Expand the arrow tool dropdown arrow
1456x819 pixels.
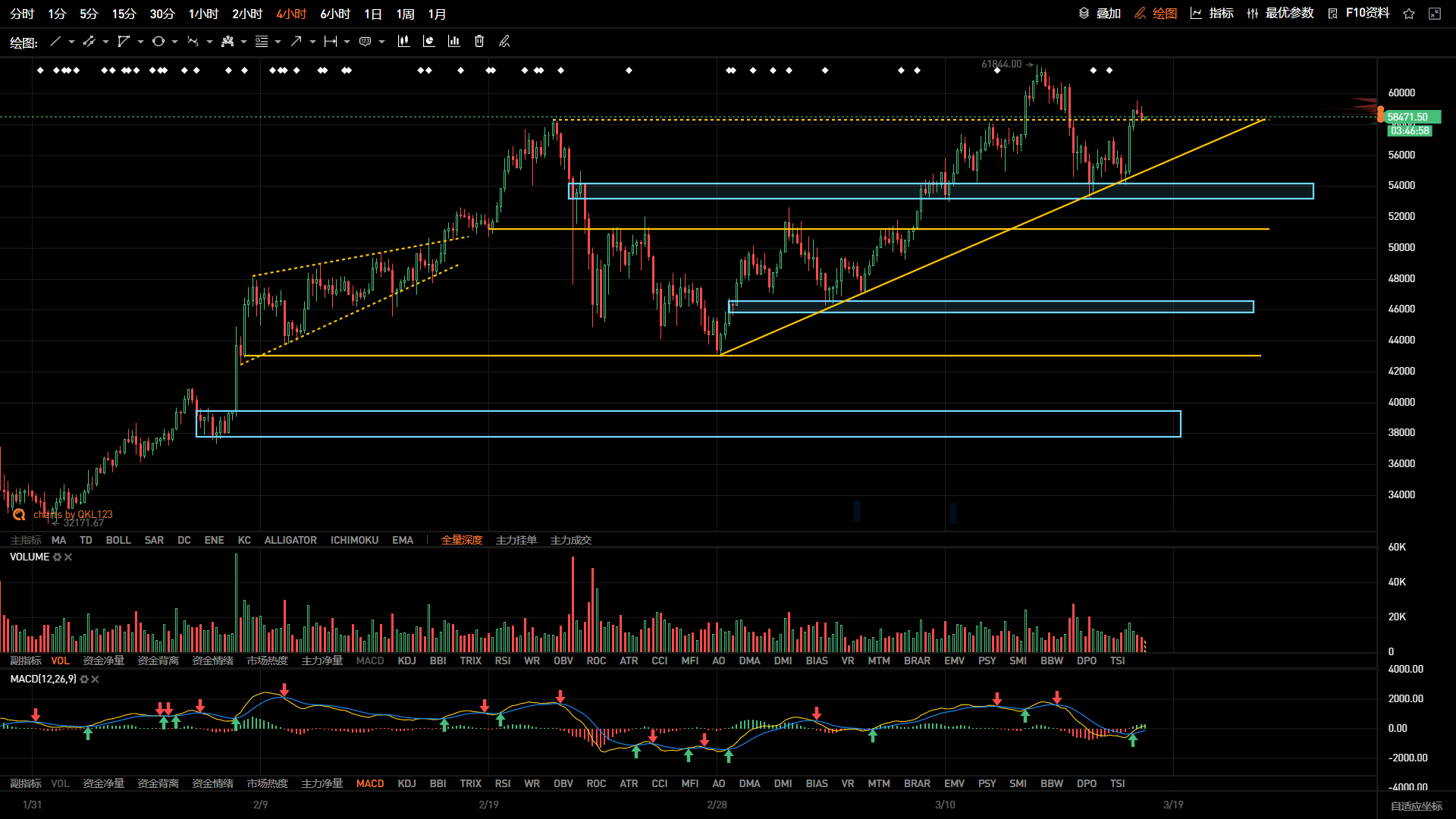[312, 42]
